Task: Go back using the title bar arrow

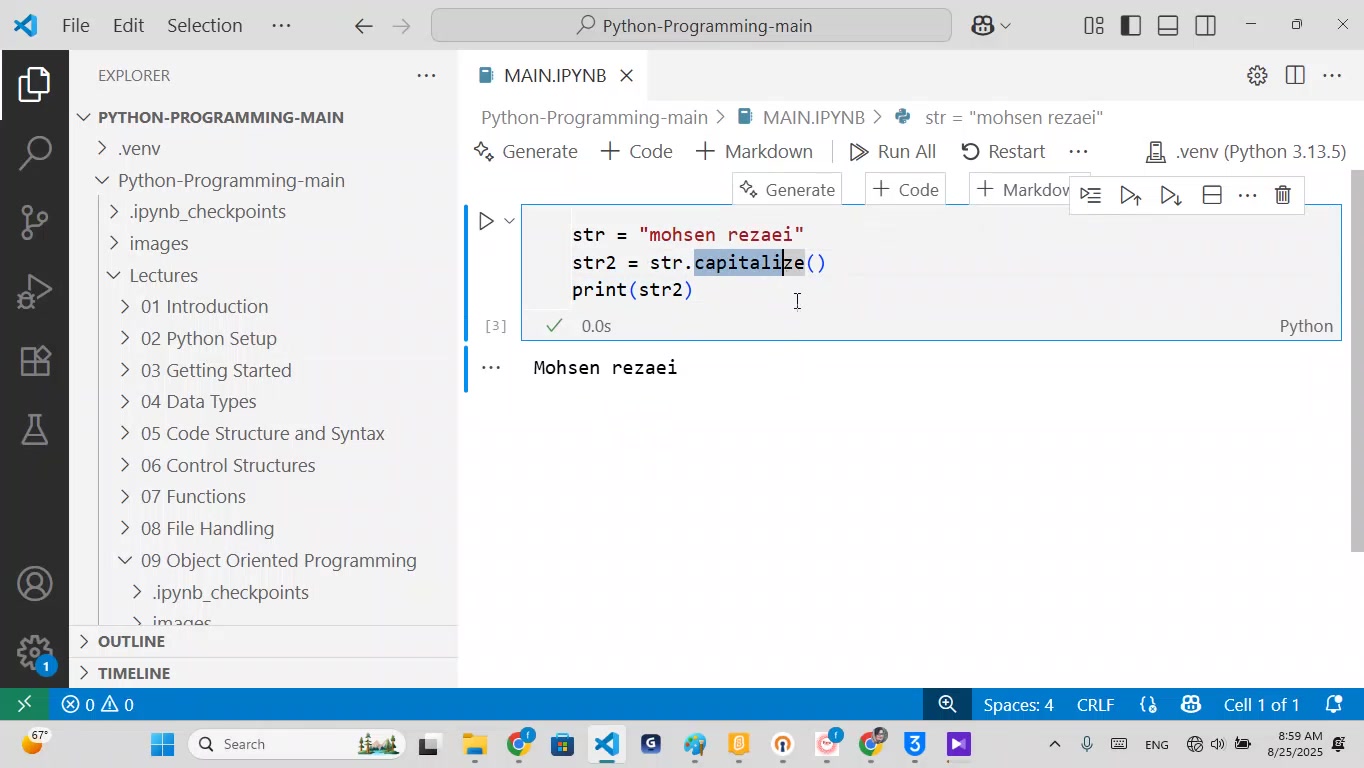Action: [x=364, y=26]
